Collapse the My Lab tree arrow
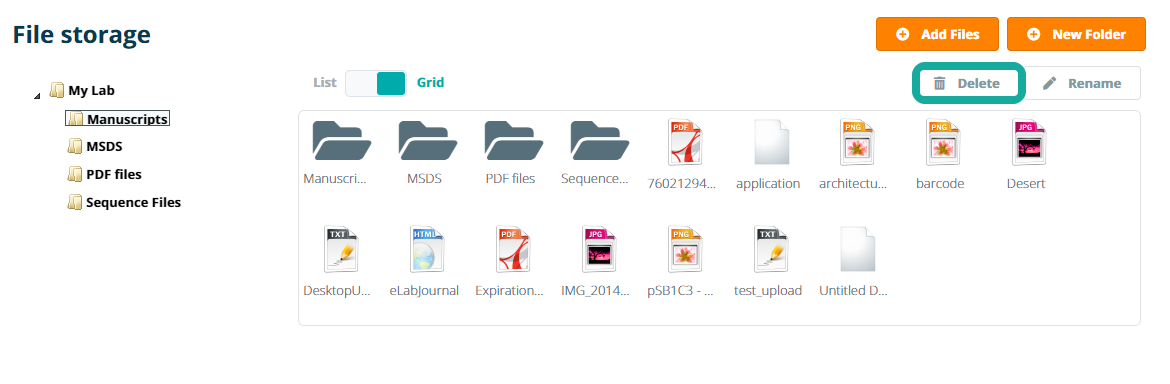The height and width of the screenshot is (384, 1170). point(38,94)
